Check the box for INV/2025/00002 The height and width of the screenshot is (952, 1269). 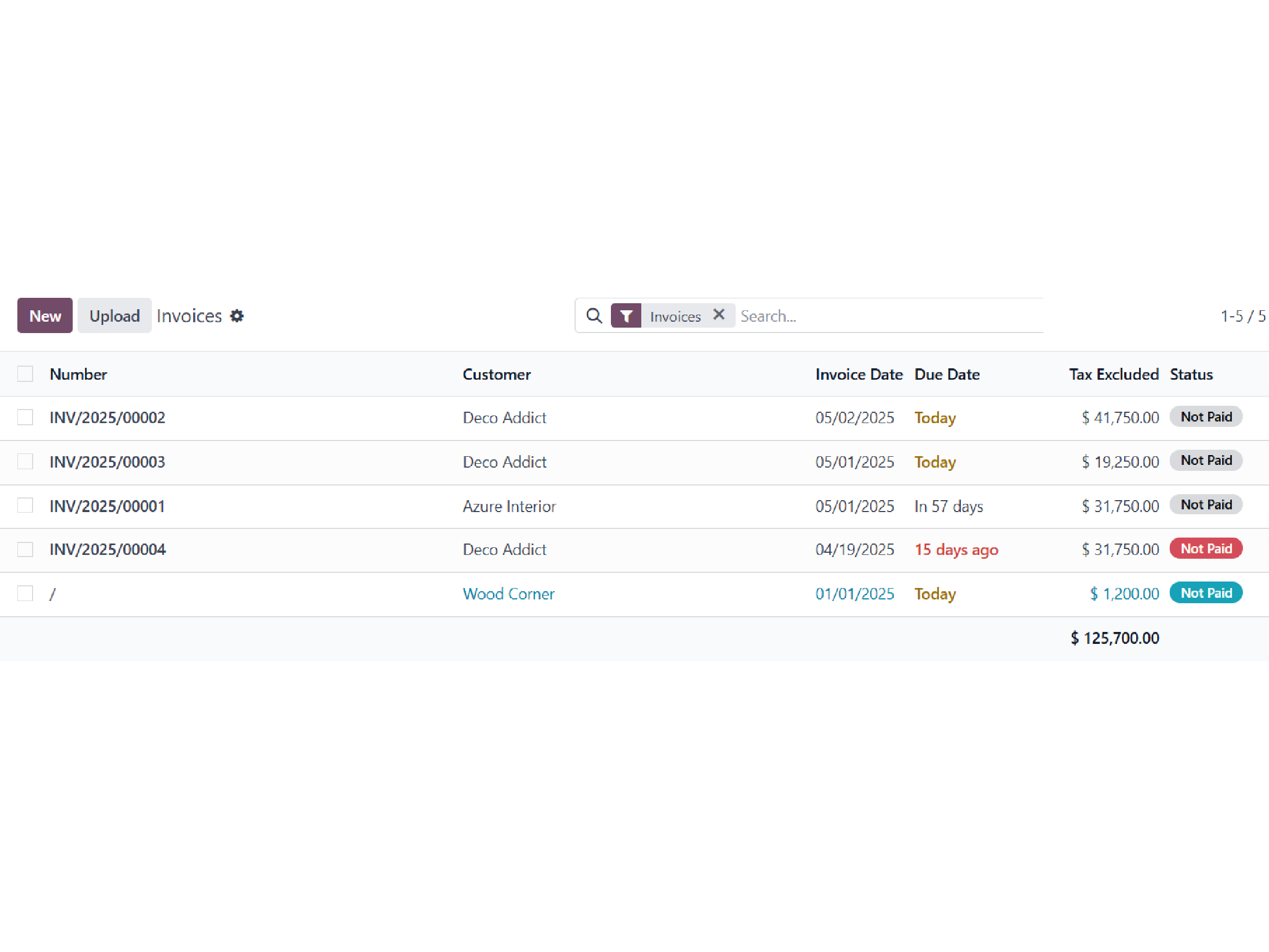[x=25, y=417]
